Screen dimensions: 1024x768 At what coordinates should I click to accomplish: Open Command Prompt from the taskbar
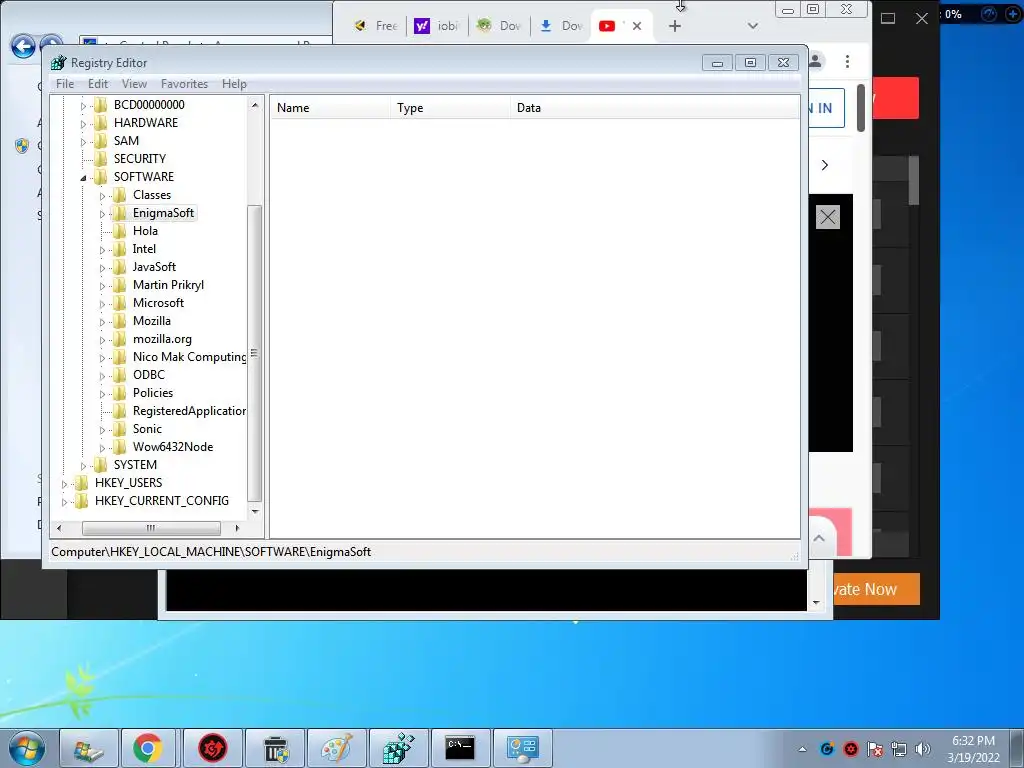coord(460,748)
